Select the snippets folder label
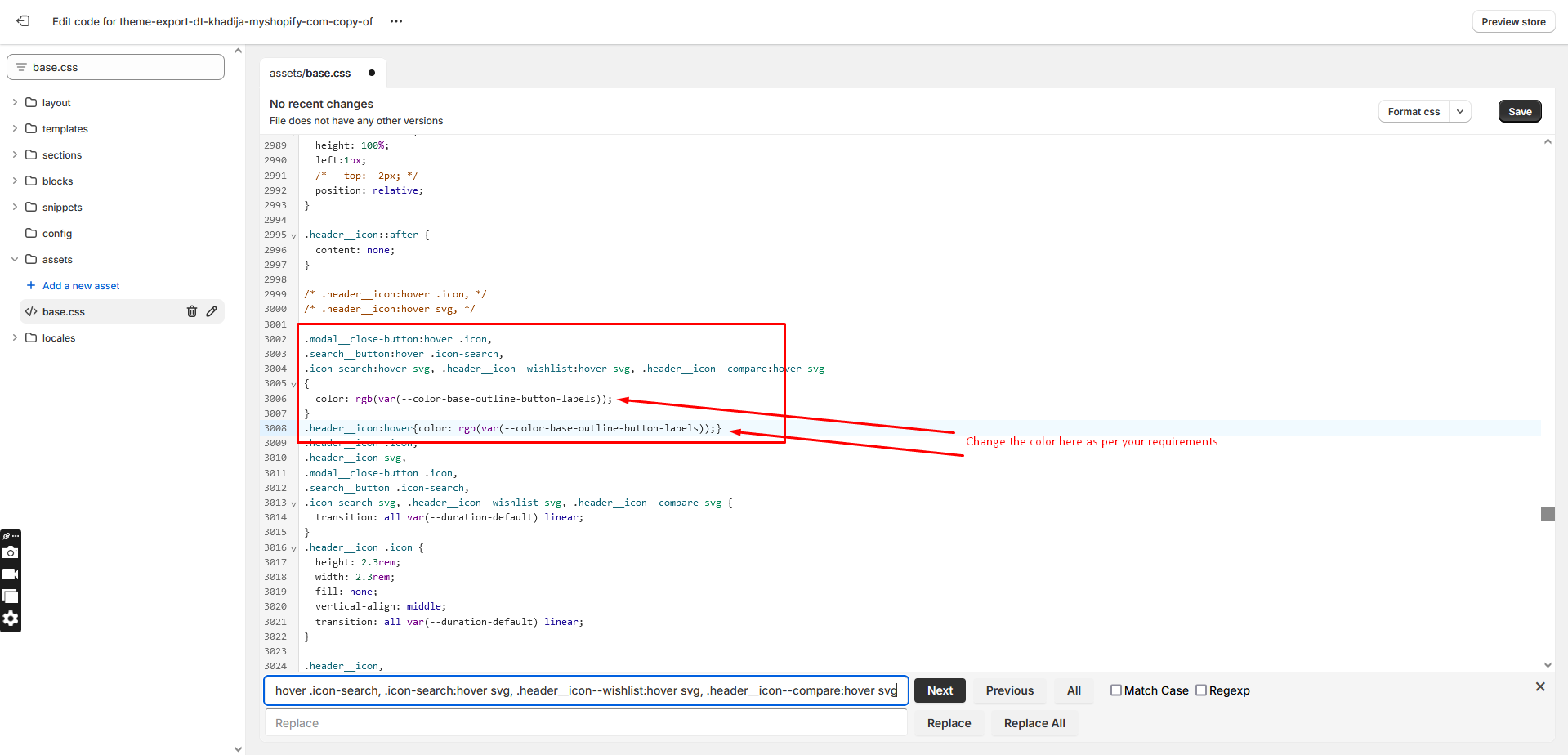The width and height of the screenshot is (1568, 755). pyautogui.click(x=62, y=207)
